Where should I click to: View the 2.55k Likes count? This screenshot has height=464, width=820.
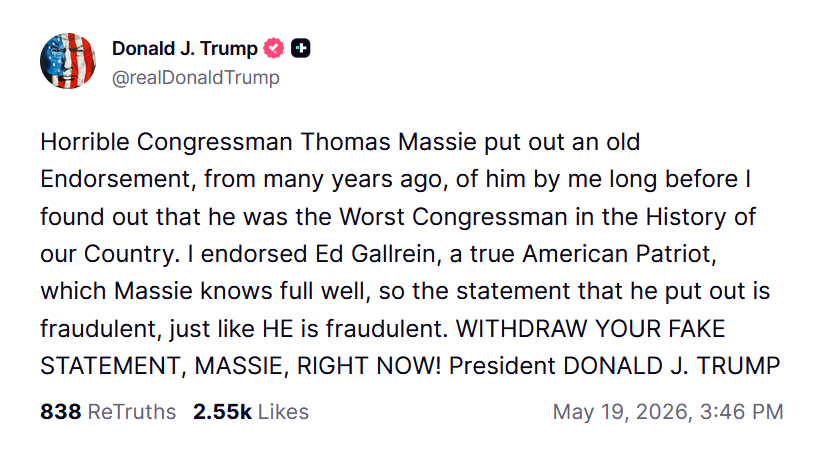pos(251,412)
